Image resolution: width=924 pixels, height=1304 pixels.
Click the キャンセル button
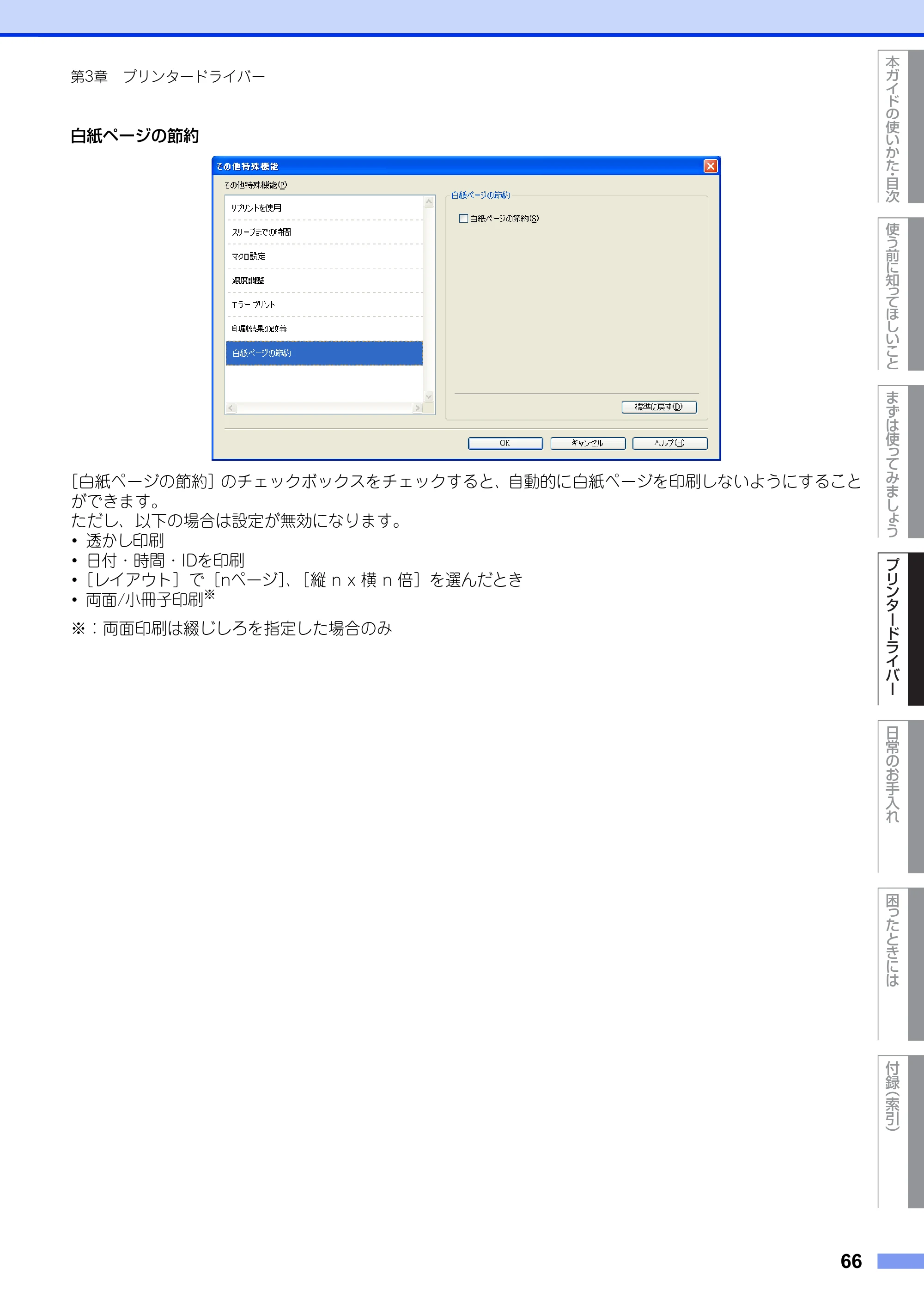588,443
